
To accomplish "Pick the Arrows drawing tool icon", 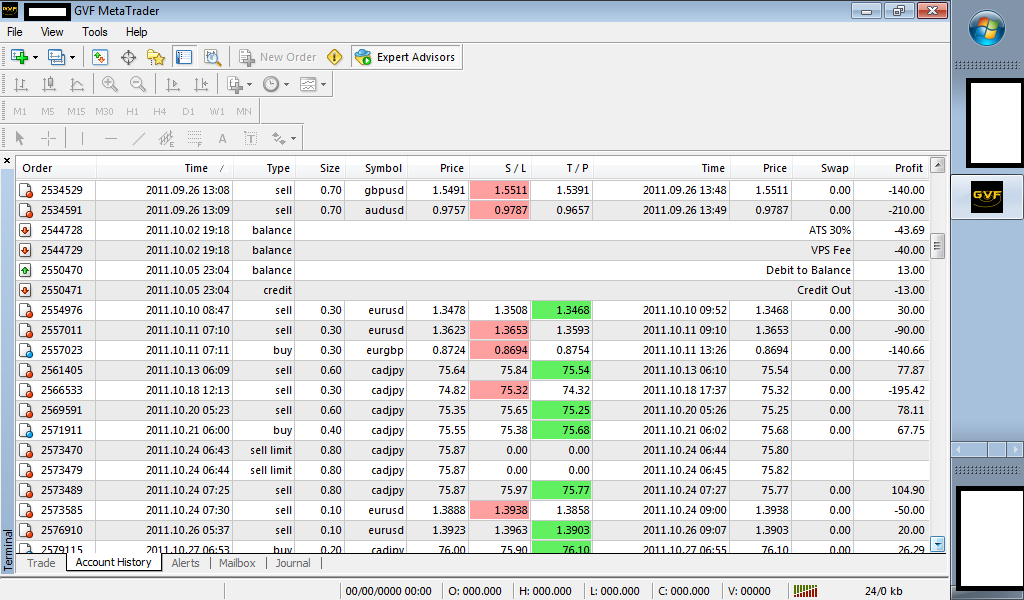I will coord(279,138).
